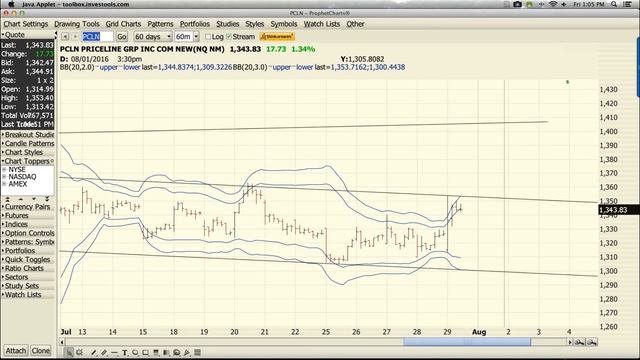Click the Attach button
The image size is (640, 360).
16,351
